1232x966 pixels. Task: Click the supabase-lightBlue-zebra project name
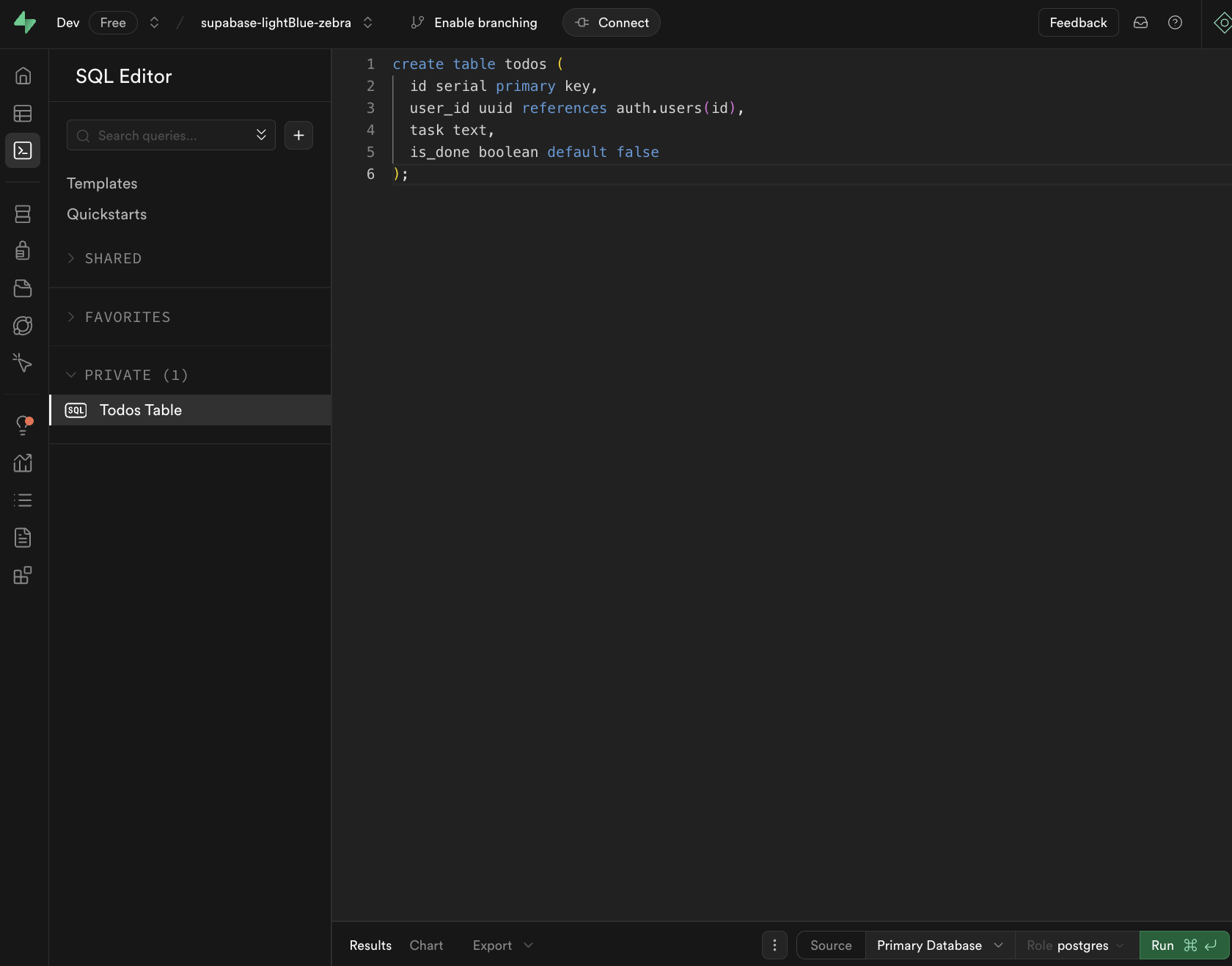tap(276, 23)
